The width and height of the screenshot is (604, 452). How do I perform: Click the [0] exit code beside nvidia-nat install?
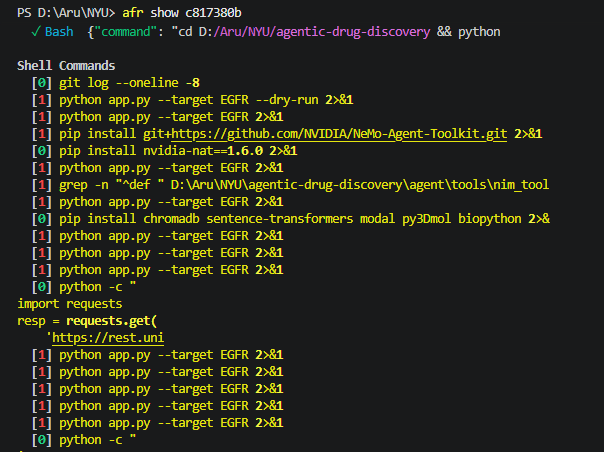click(42, 151)
